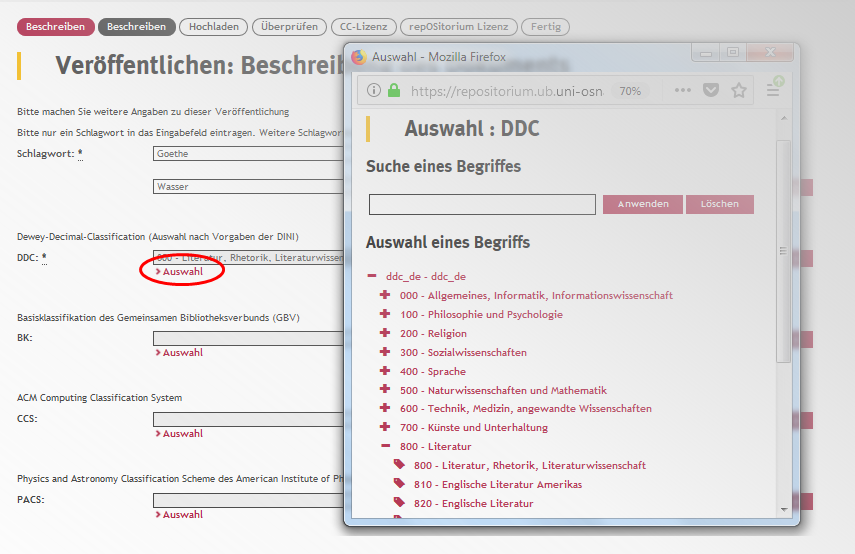
Task: Select 820 - Englische Literatur entry
Action: click(473, 504)
